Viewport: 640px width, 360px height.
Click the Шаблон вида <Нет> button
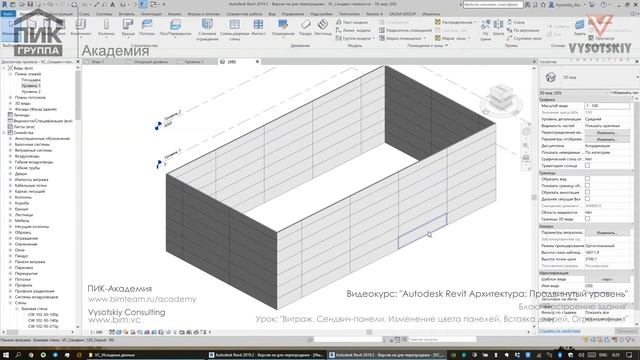(607, 279)
